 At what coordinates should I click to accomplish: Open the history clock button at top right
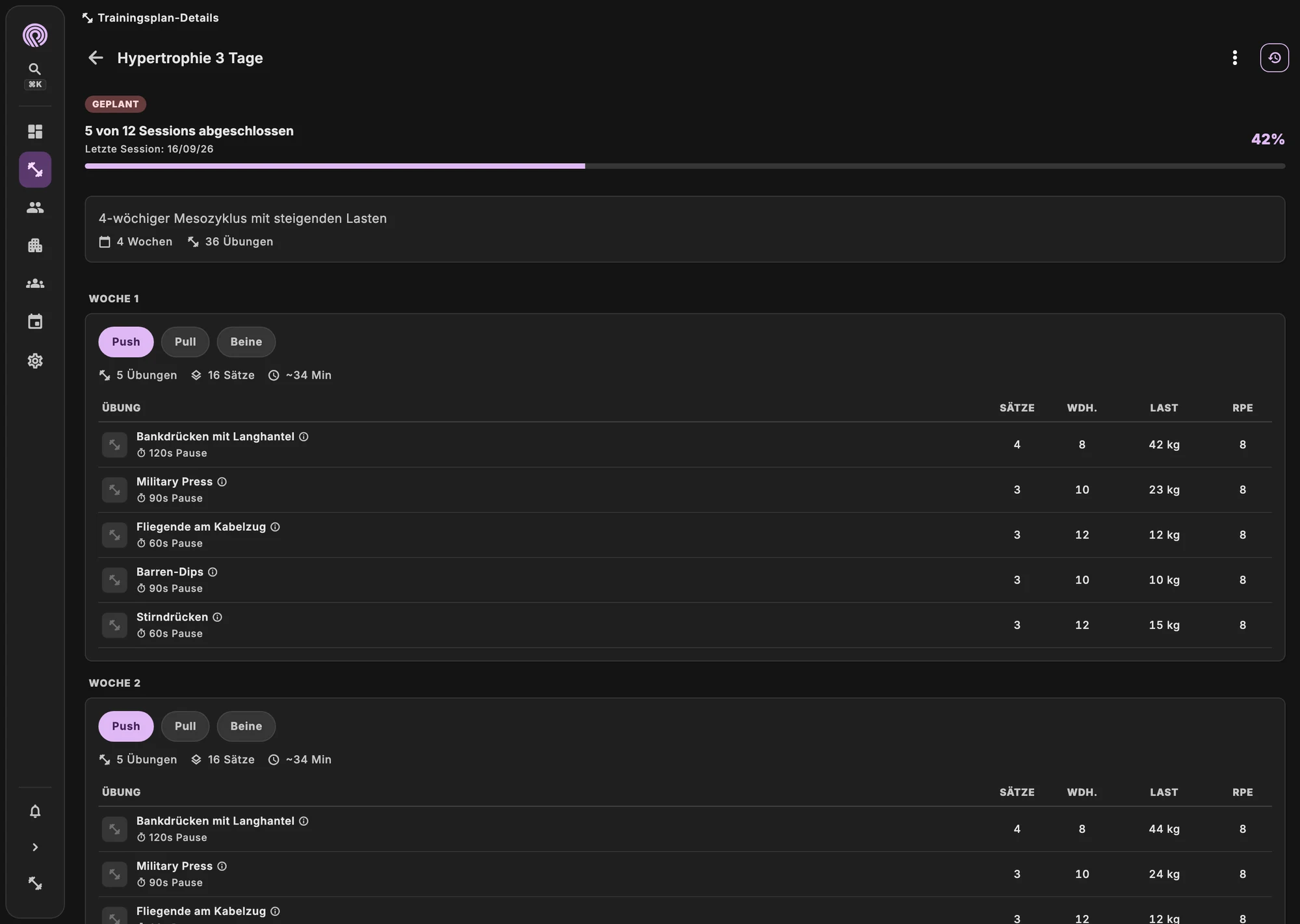[1275, 58]
